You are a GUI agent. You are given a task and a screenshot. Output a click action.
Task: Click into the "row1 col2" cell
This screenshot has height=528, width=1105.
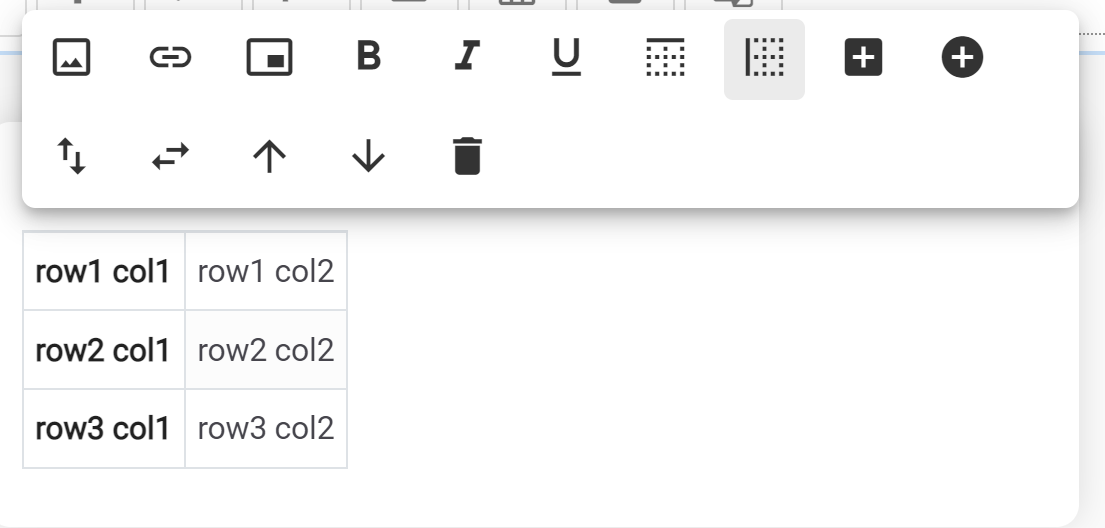coord(266,271)
